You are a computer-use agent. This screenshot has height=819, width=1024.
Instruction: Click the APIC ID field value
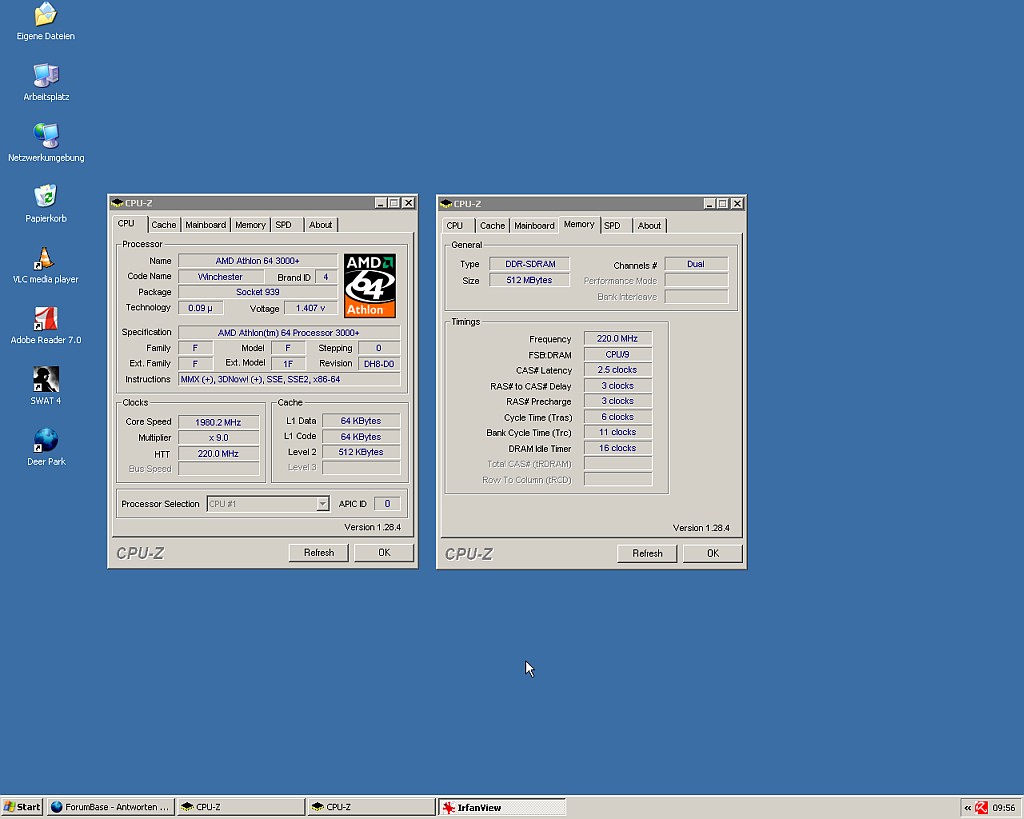click(x=387, y=504)
